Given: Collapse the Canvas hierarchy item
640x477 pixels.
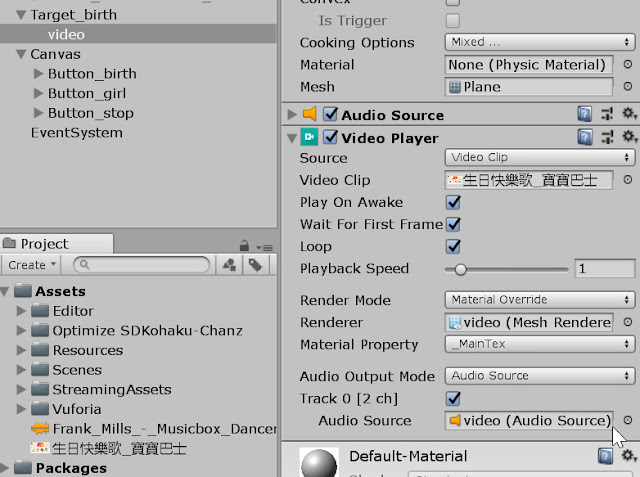Looking at the screenshot, I should pyautogui.click(x=21, y=55).
